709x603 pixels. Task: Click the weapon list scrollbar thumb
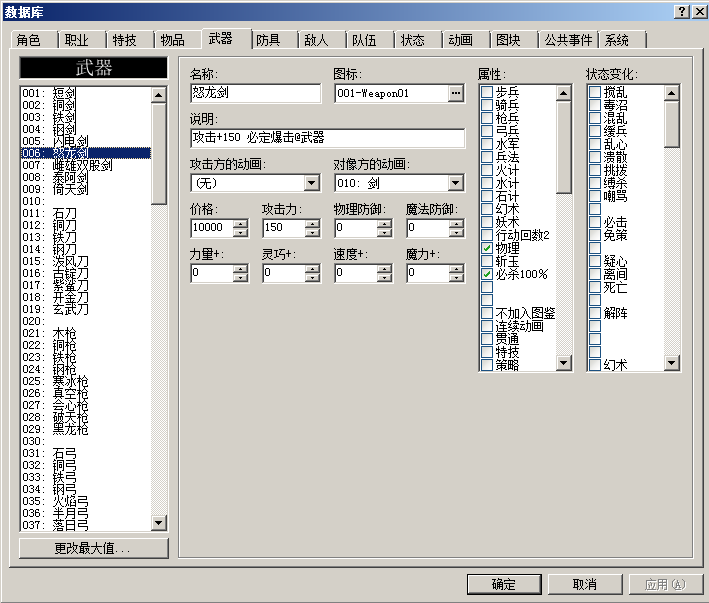pos(159,154)
